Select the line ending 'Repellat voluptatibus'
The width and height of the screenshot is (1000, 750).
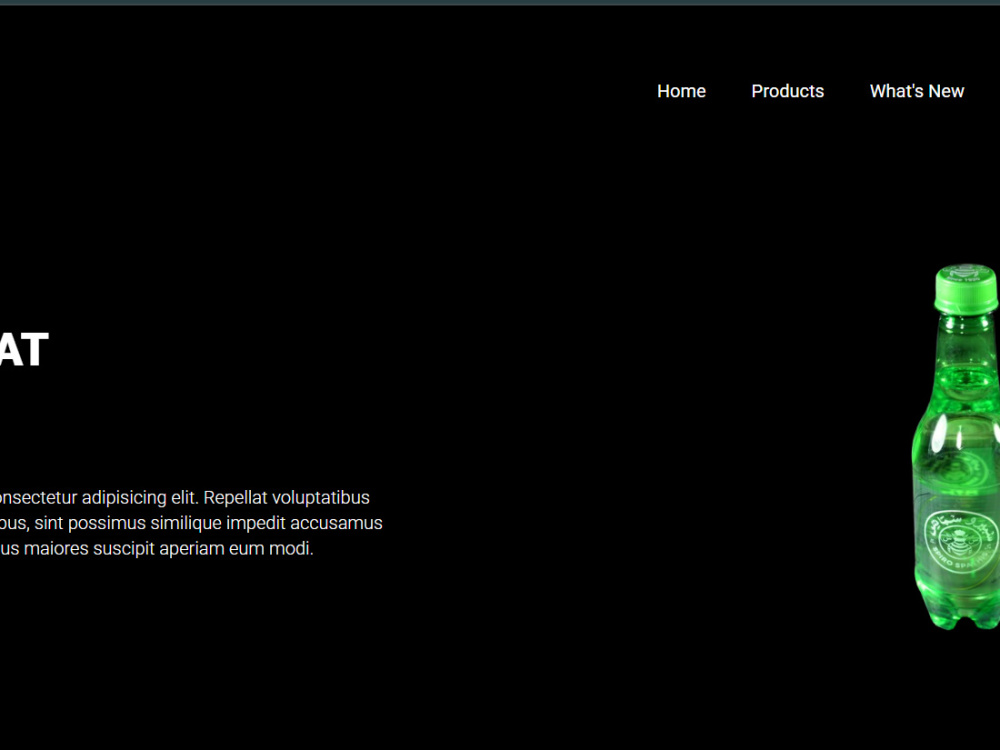pyautogui.click(x=185, y=497)
